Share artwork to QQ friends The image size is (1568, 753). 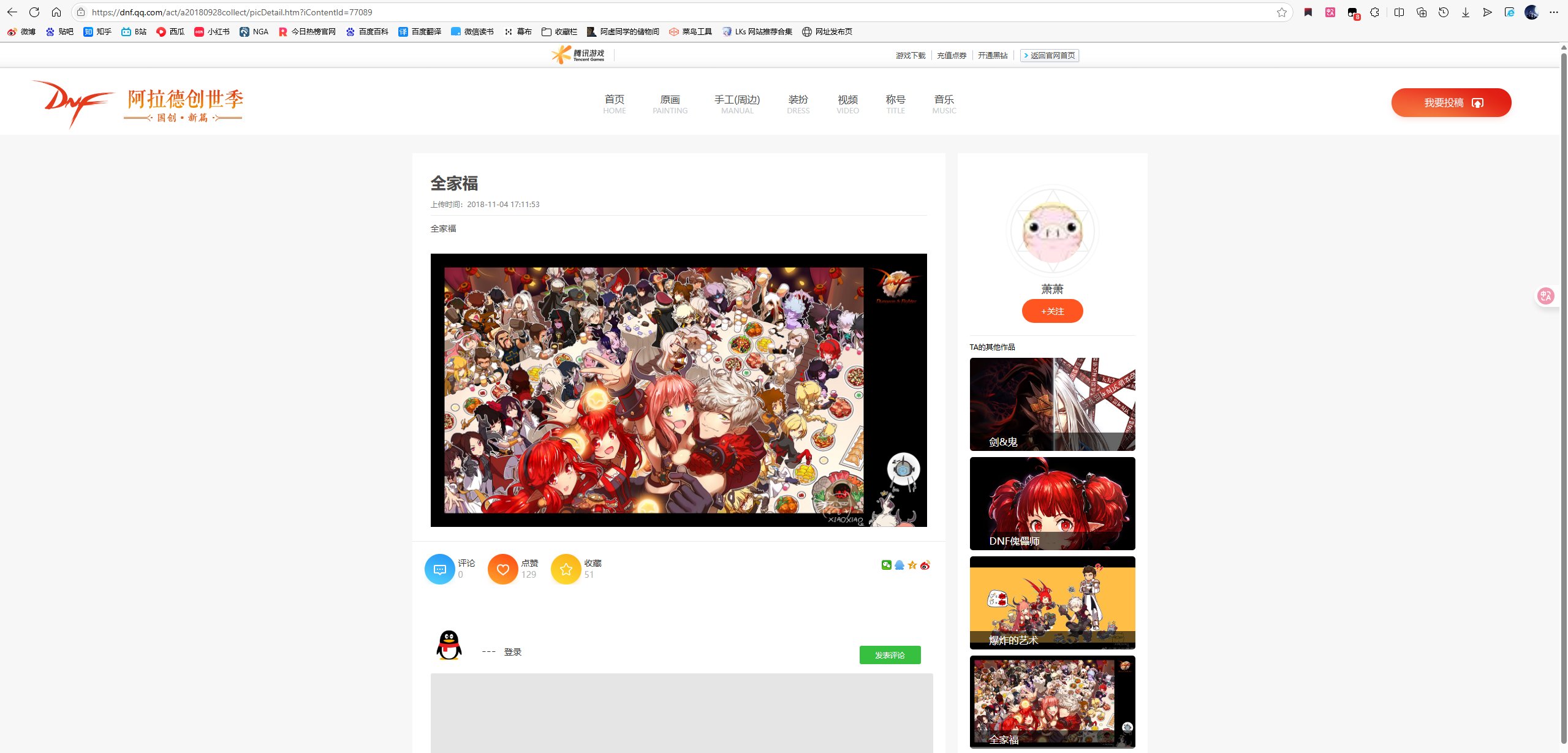(899, 565)
